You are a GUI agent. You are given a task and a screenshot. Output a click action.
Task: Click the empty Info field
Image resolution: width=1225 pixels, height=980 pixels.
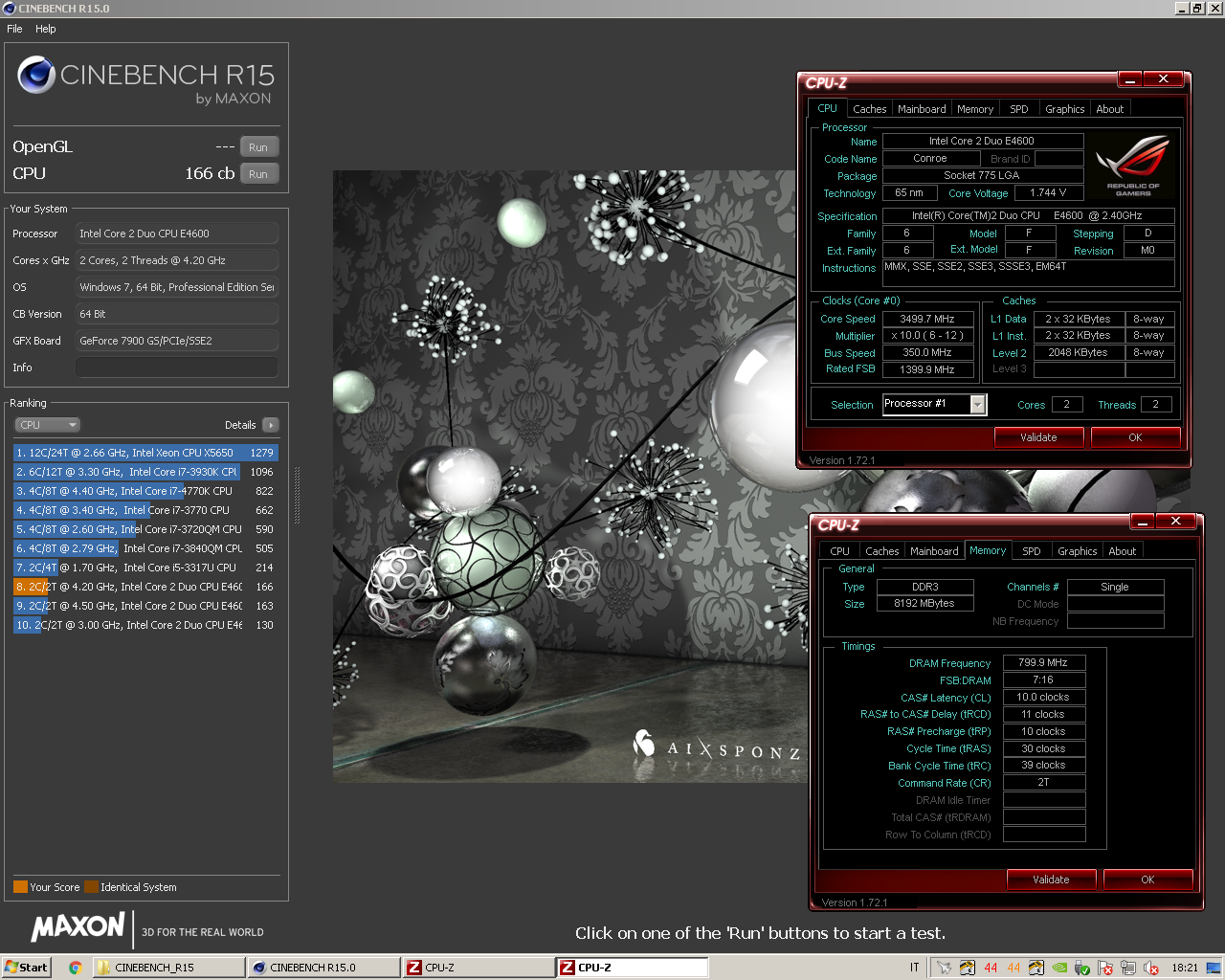[x=177, y=367]
